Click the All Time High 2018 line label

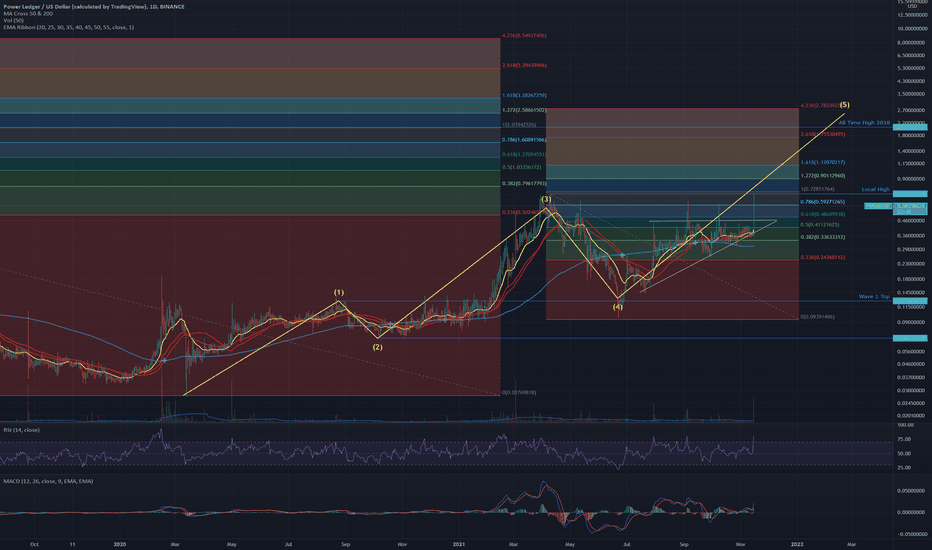pyautogui.click(x=864, y=122)
